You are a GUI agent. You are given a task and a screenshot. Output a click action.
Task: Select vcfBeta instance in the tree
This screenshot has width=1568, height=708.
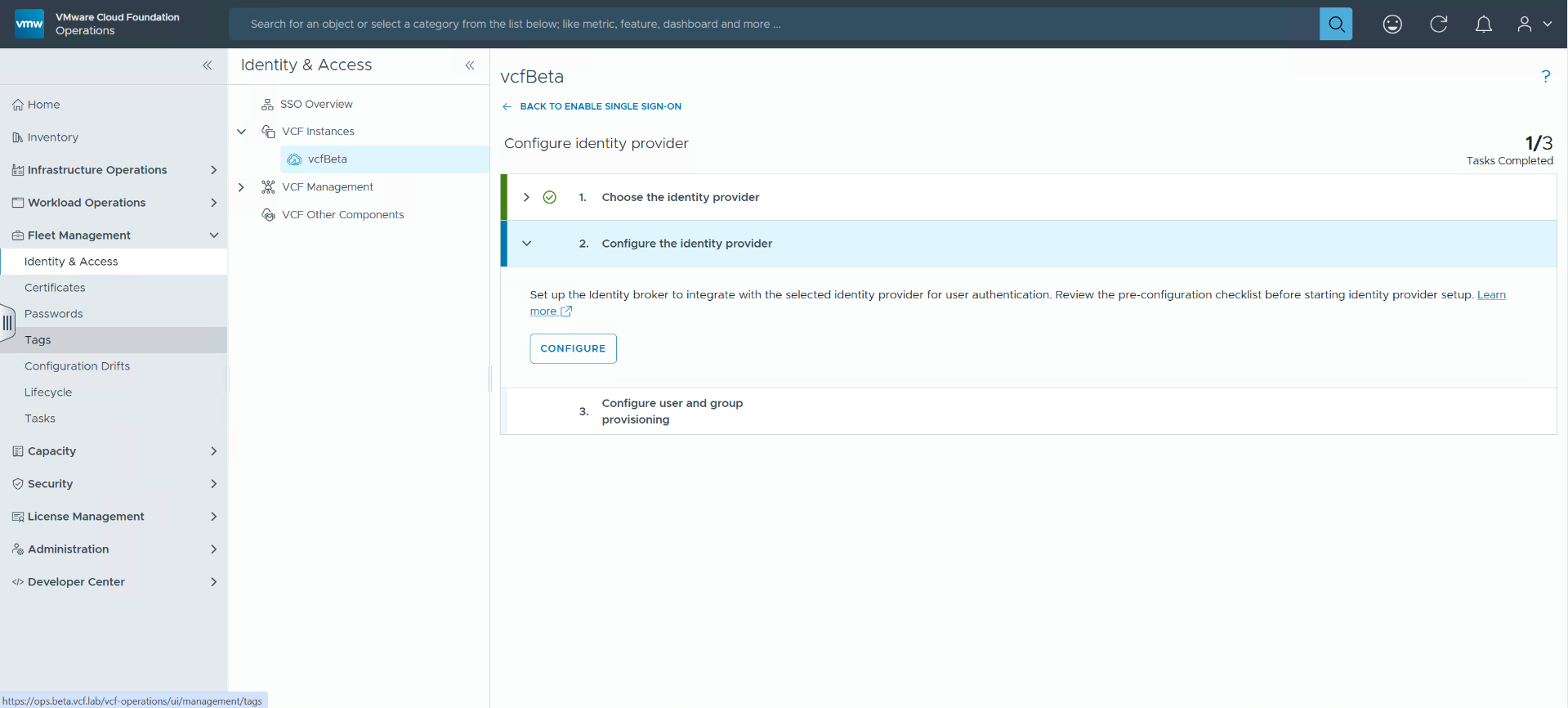pyautogui.click(x=385, y=159)
